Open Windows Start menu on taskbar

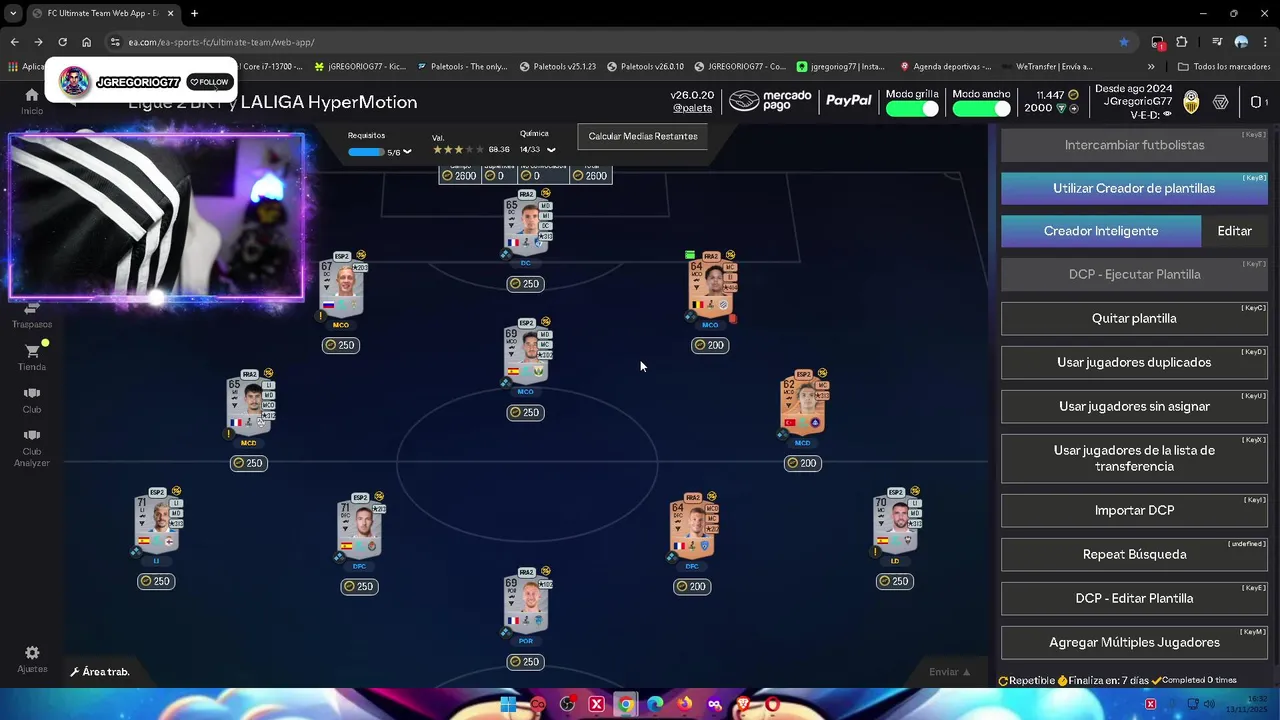pyautogui.click(x=508, y=704)
